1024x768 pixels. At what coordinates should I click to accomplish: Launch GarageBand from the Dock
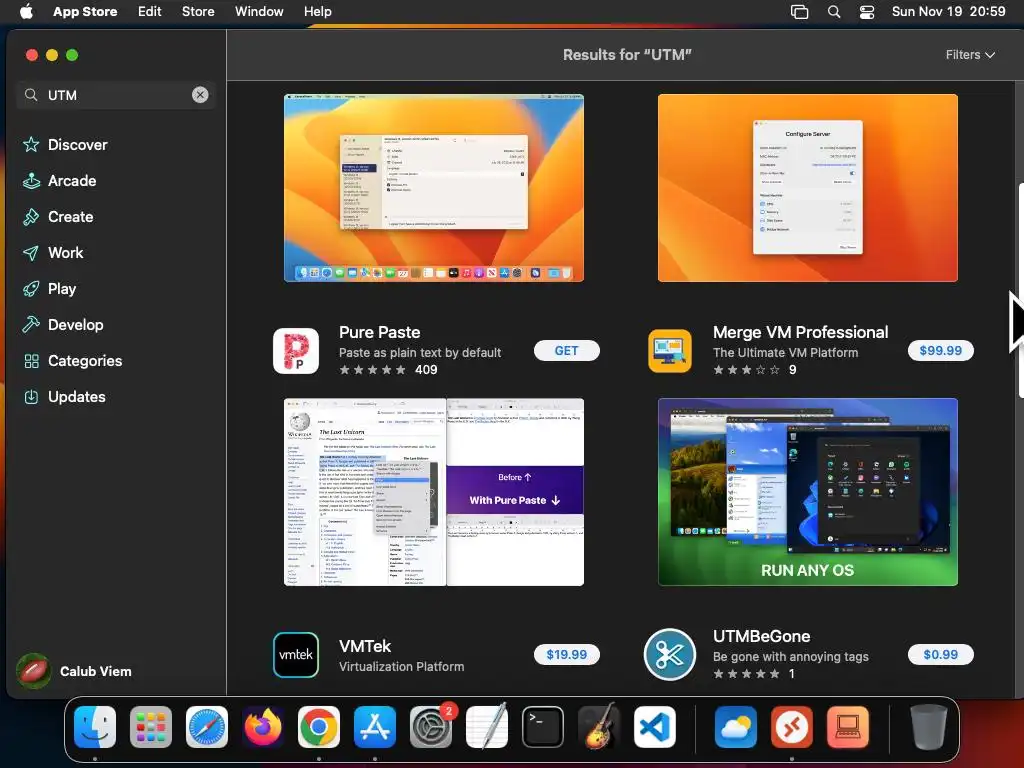click(x=599, y=727)
